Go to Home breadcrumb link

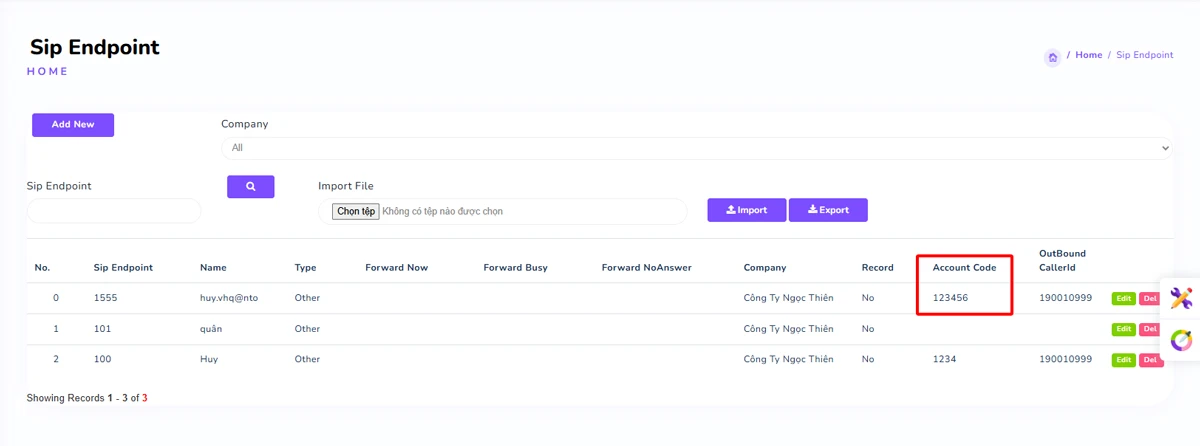(1088, 55)
